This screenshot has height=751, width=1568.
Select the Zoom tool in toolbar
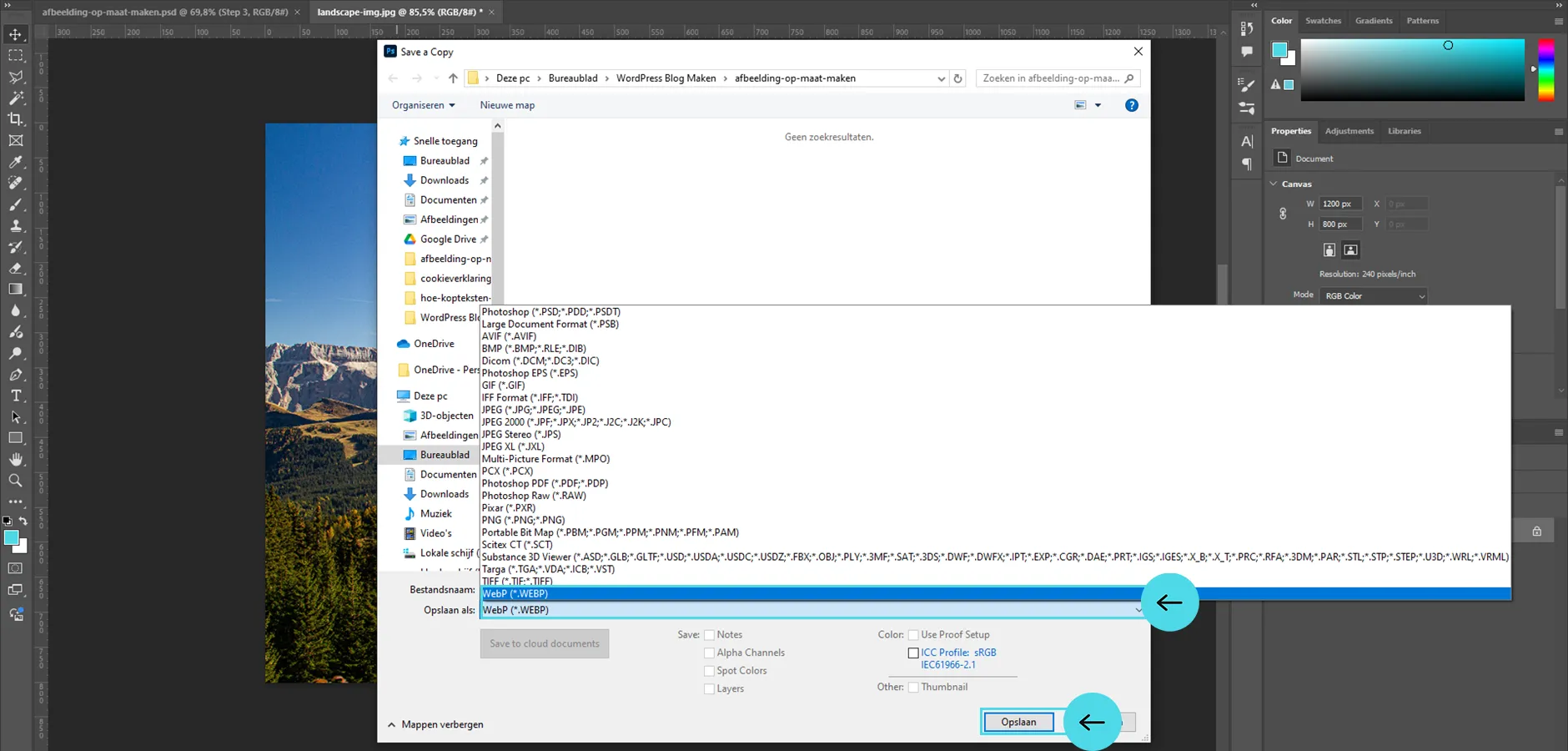[x=16, y=481]
